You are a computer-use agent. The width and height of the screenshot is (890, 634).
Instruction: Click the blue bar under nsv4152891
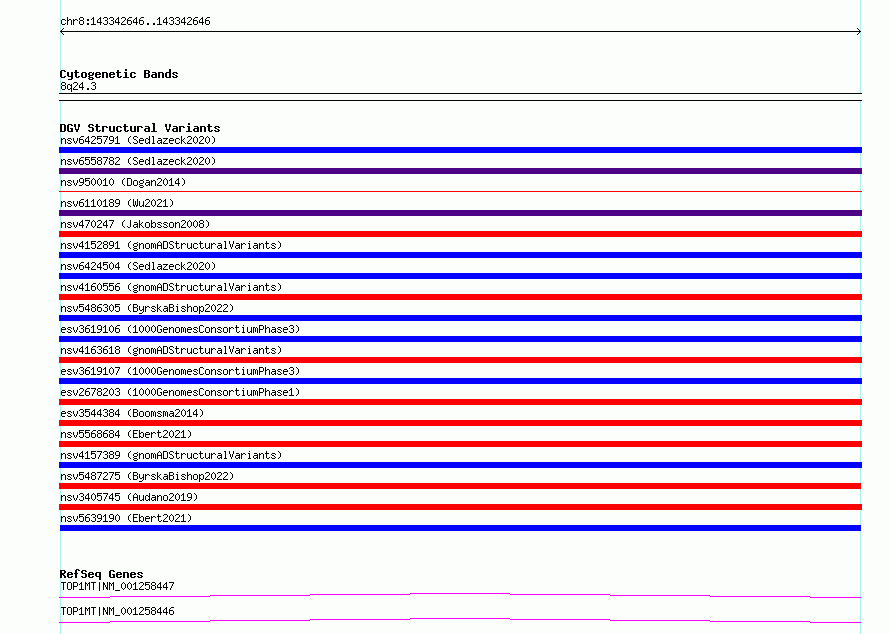click(x=460, y=255)
